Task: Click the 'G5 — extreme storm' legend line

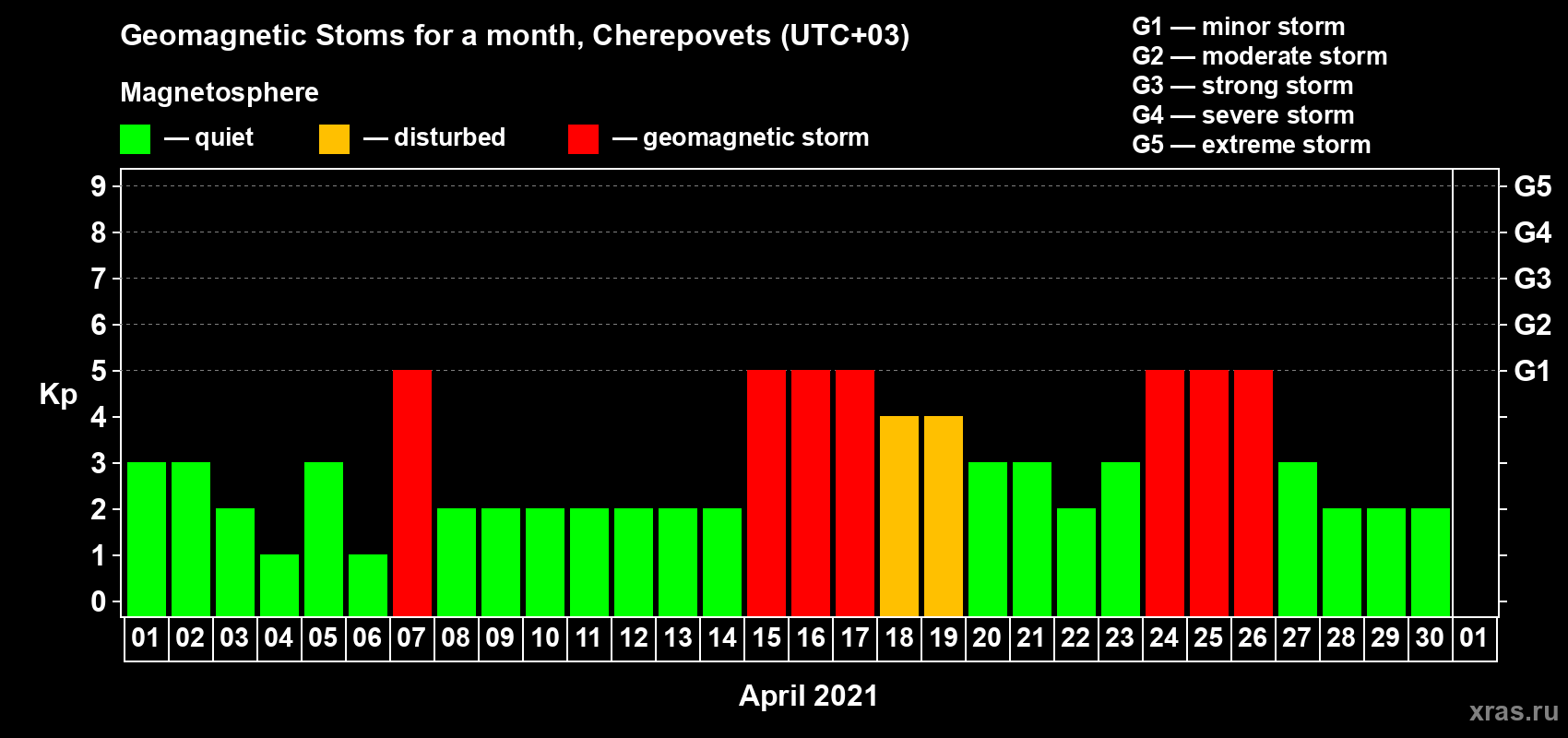Action: pyautogui.click(x=1252, y=145)
